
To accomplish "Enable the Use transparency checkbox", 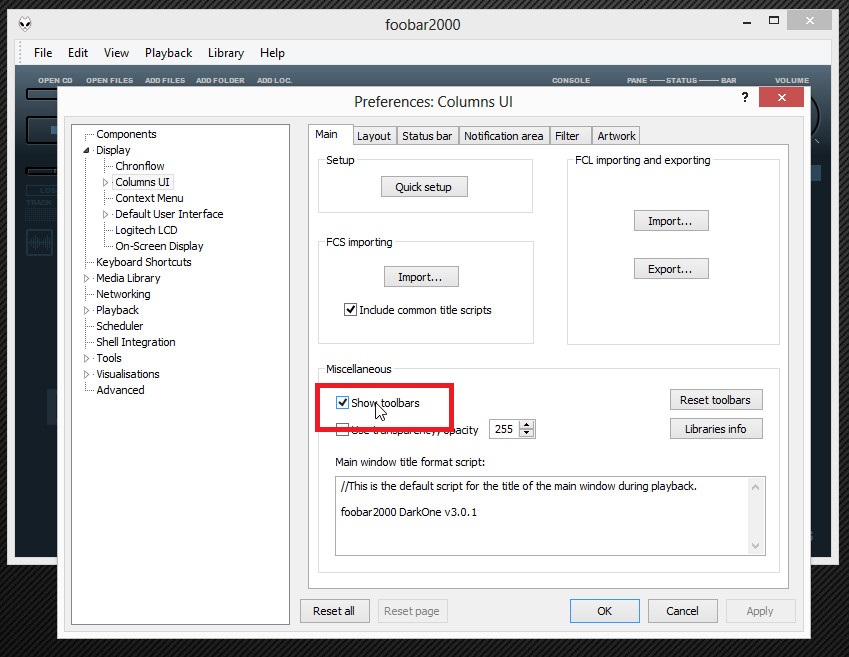I will coord(342,430).
